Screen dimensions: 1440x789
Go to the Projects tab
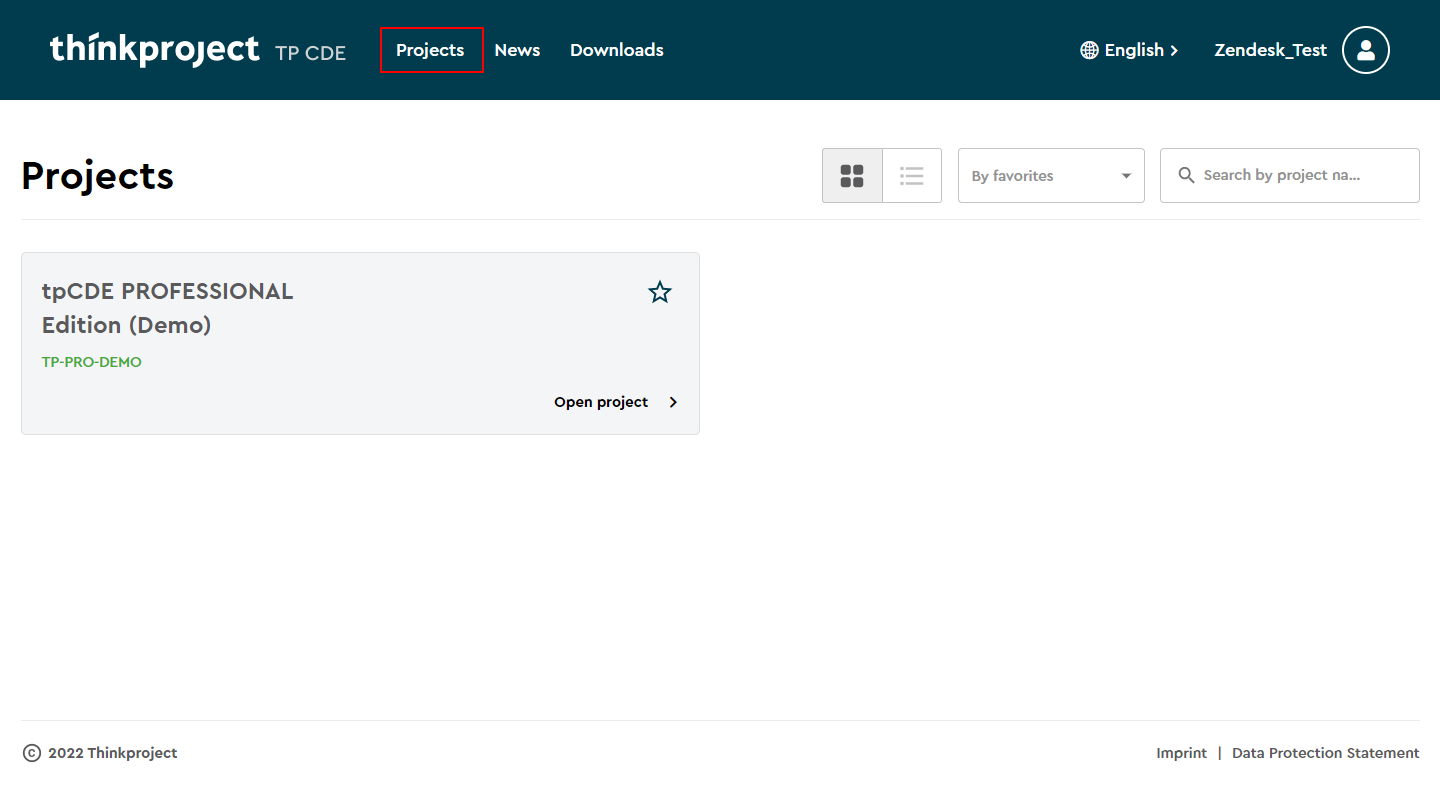tap(430, 50)
